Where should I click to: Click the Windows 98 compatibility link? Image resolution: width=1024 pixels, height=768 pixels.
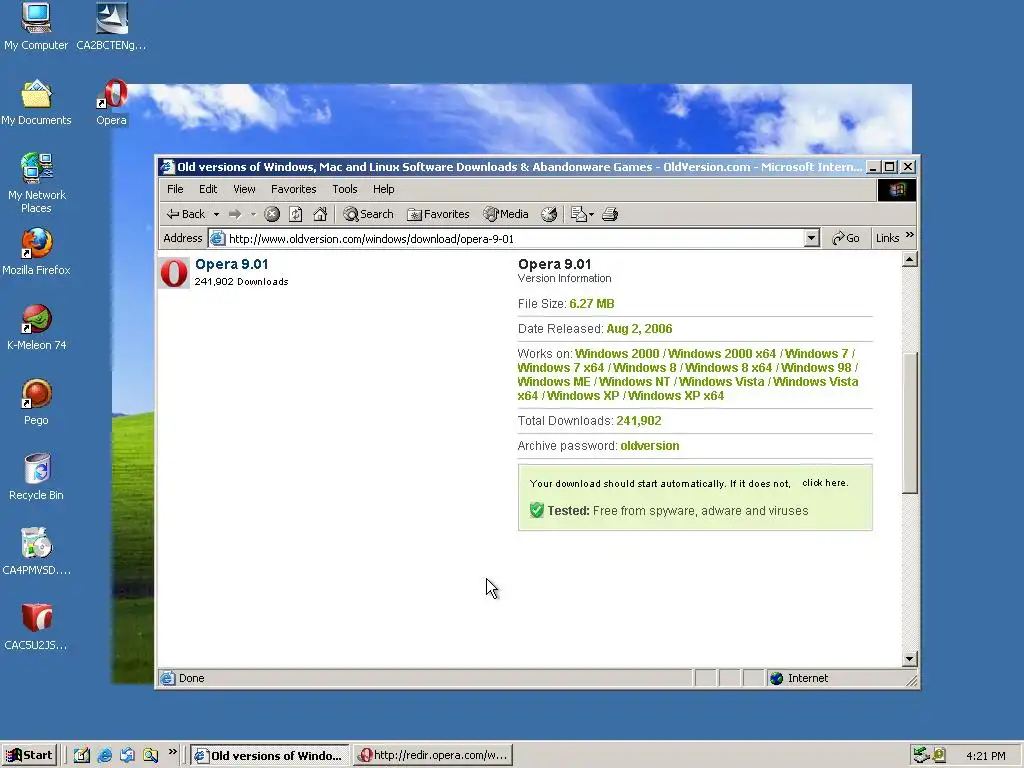[x=816, y=368]
